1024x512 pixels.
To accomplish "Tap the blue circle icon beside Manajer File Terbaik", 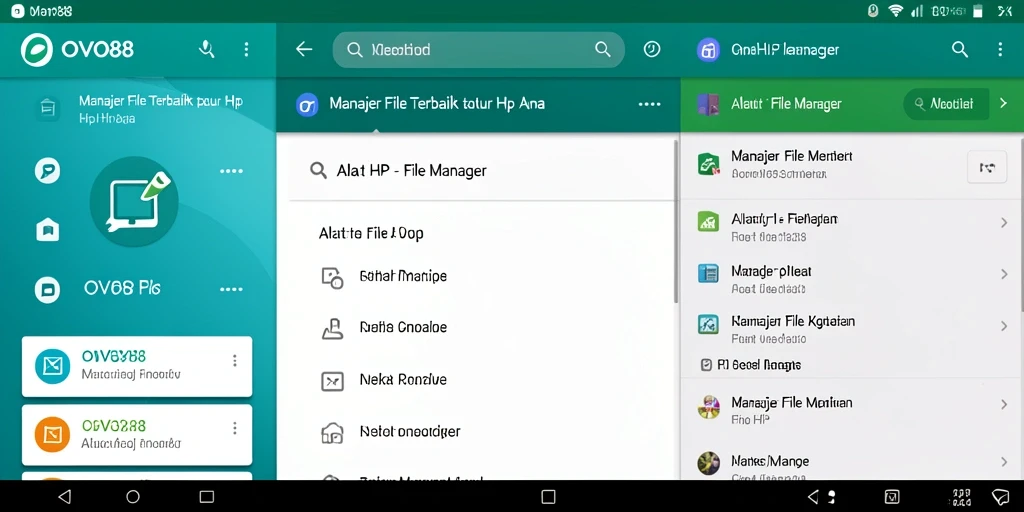I will (x=307, y=104).
